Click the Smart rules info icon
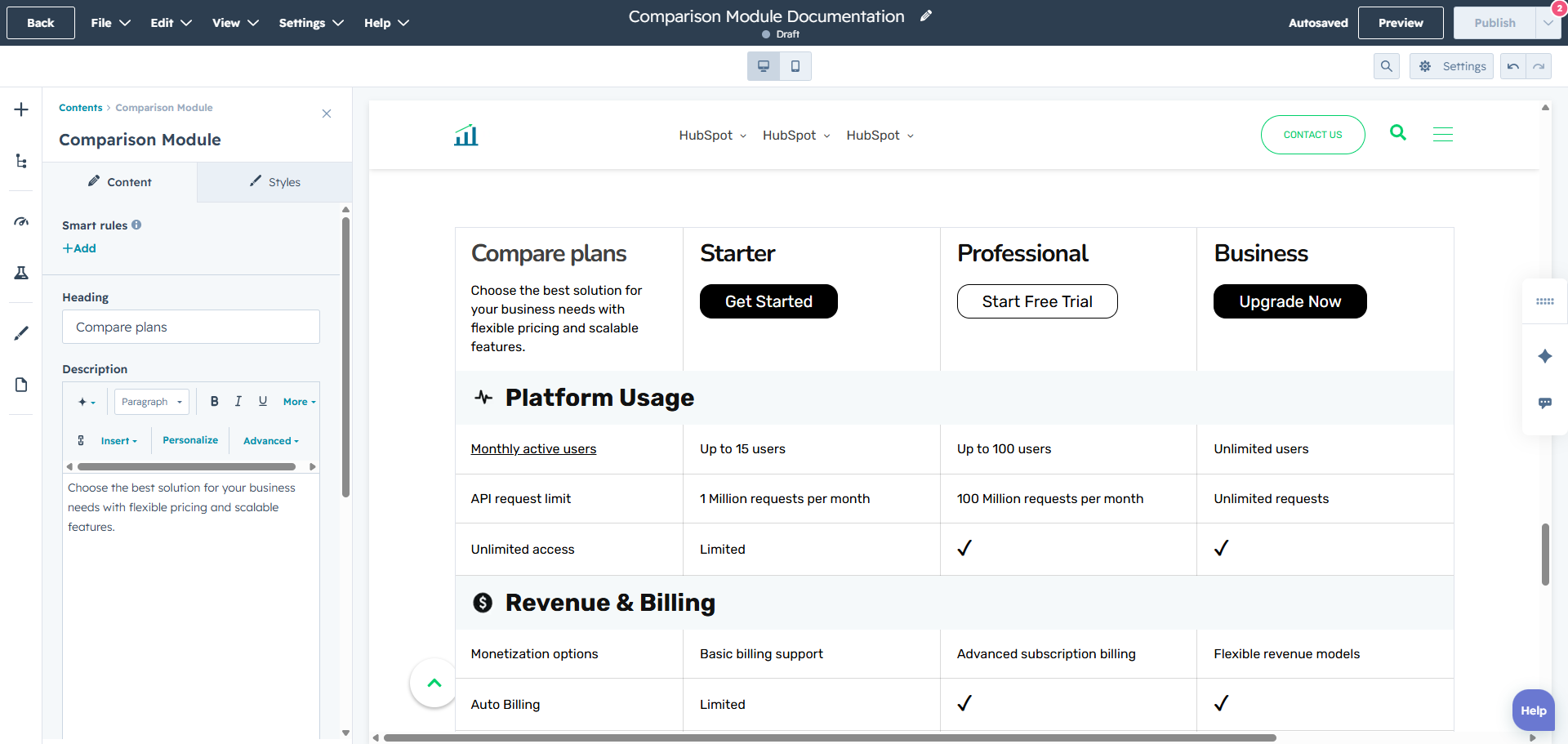Viewport: 1568px width, 744px height. (136, 225)
